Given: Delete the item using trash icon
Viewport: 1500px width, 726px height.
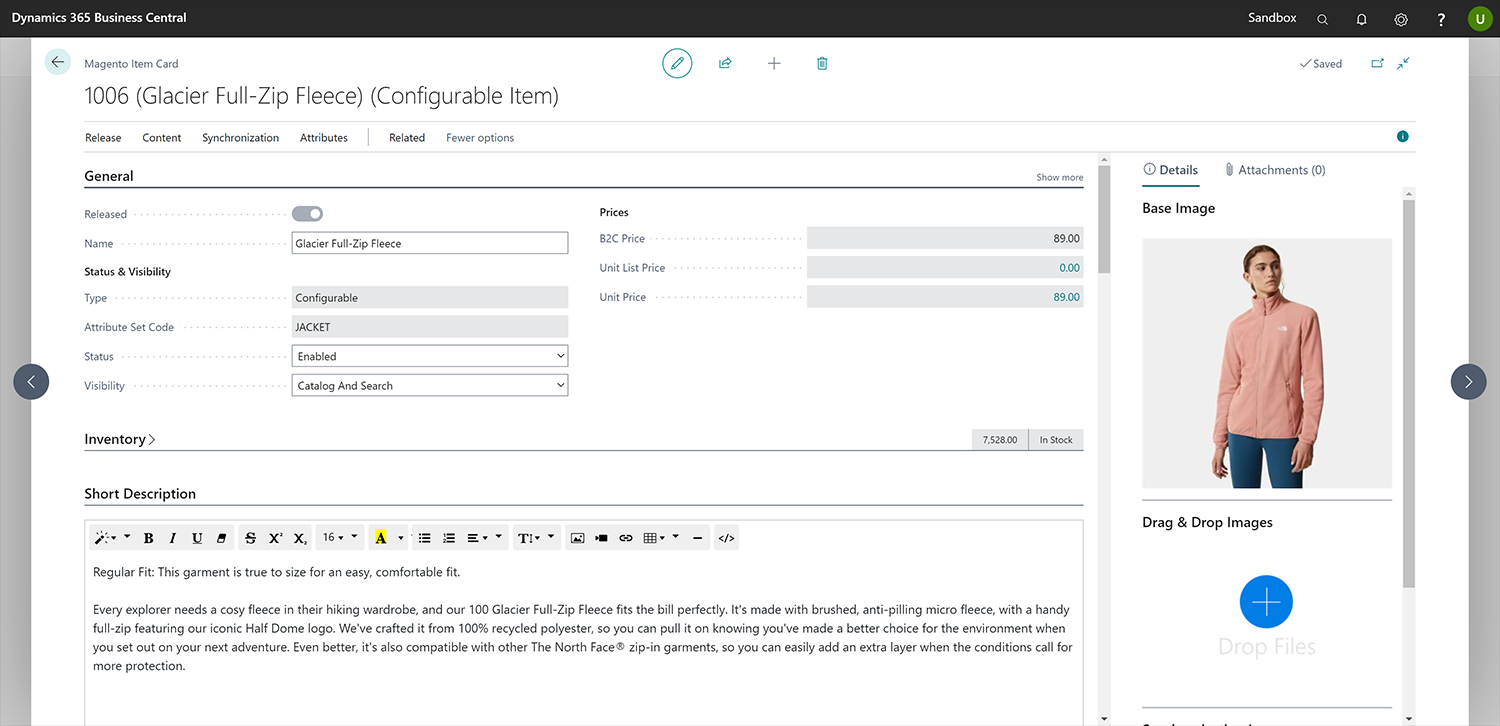Looking at the screenshot, I should coord(822,63).
